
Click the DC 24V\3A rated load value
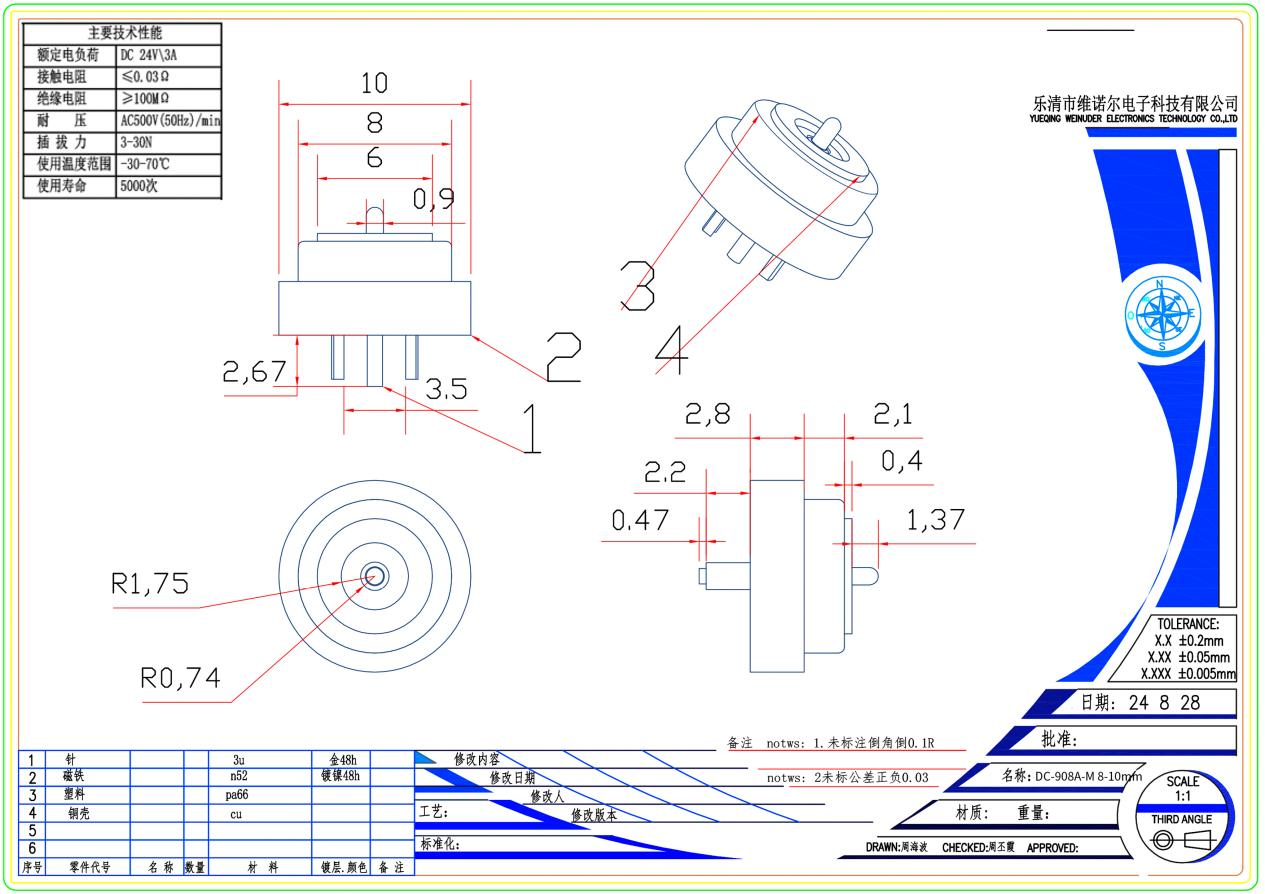[x=148, y=56]
